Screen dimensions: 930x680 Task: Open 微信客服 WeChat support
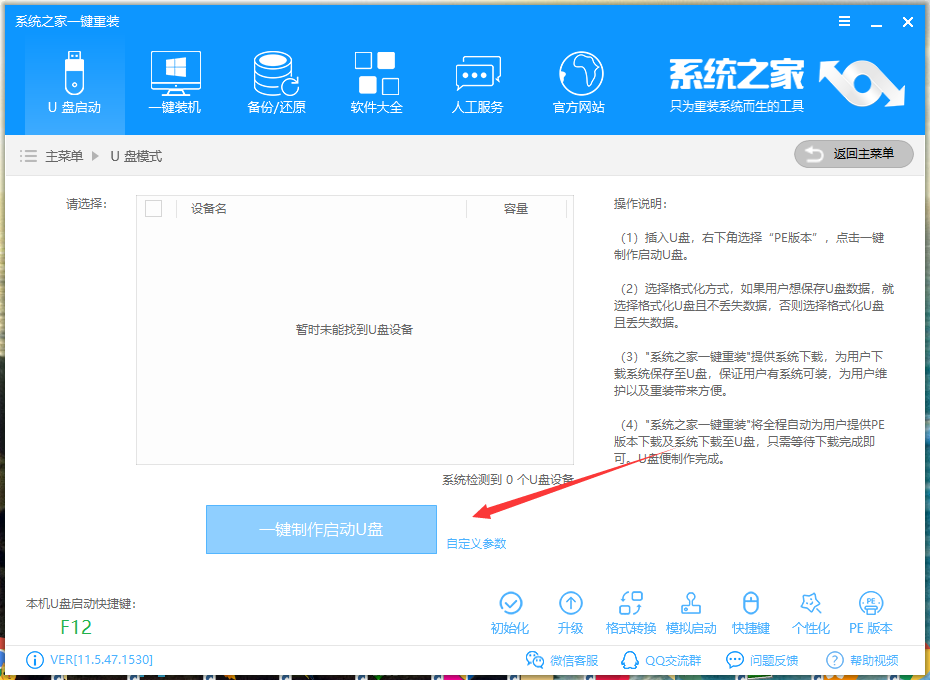click(562, 660)
